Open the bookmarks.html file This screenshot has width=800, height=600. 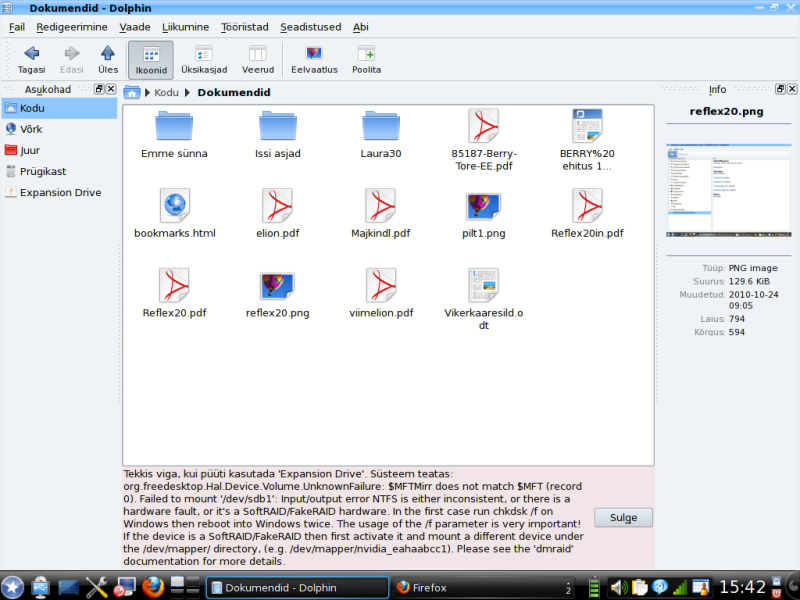[x=175, y=213]
